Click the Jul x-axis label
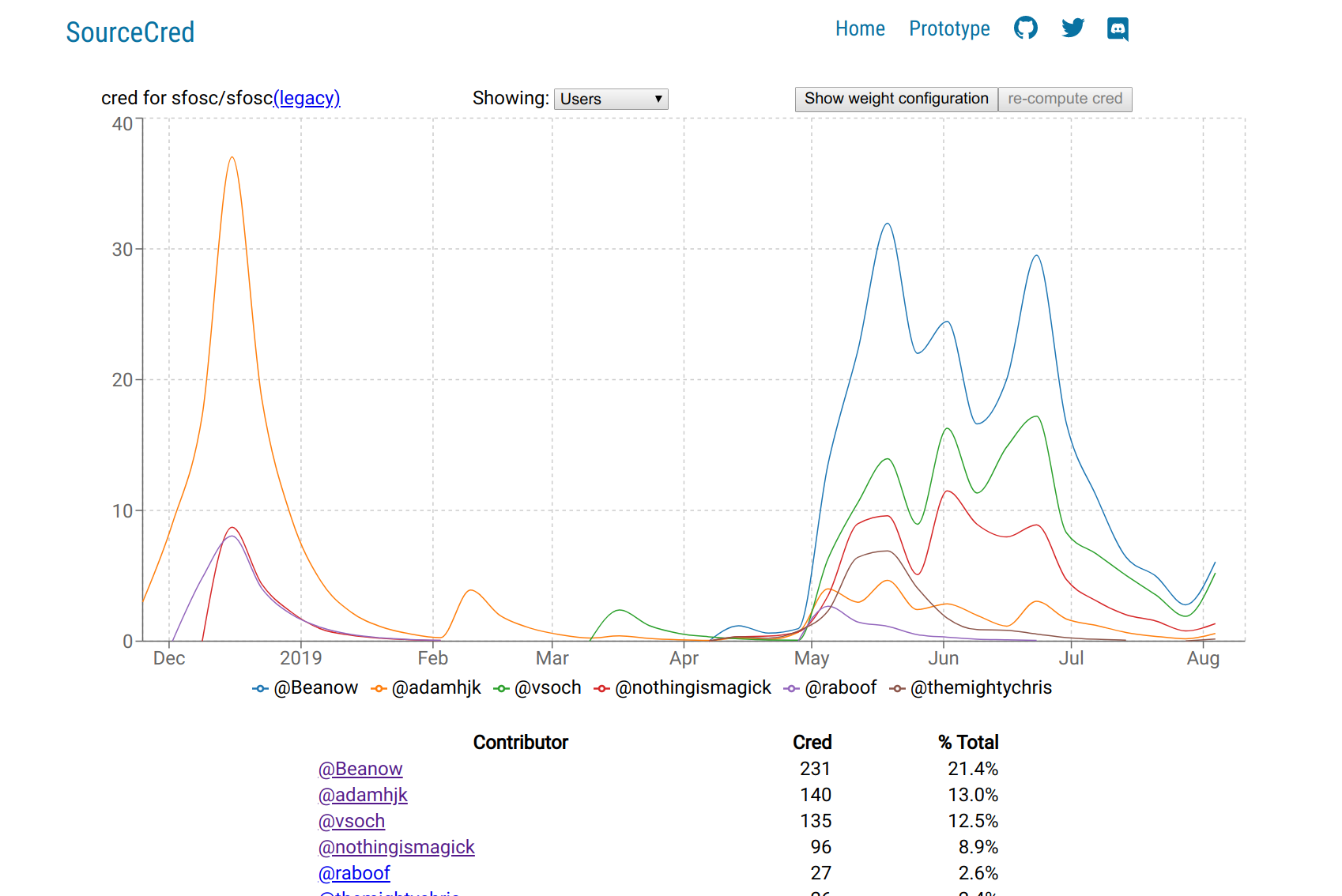The width and height of the screenshot is (1342, 896). (x=1071, y=658)
